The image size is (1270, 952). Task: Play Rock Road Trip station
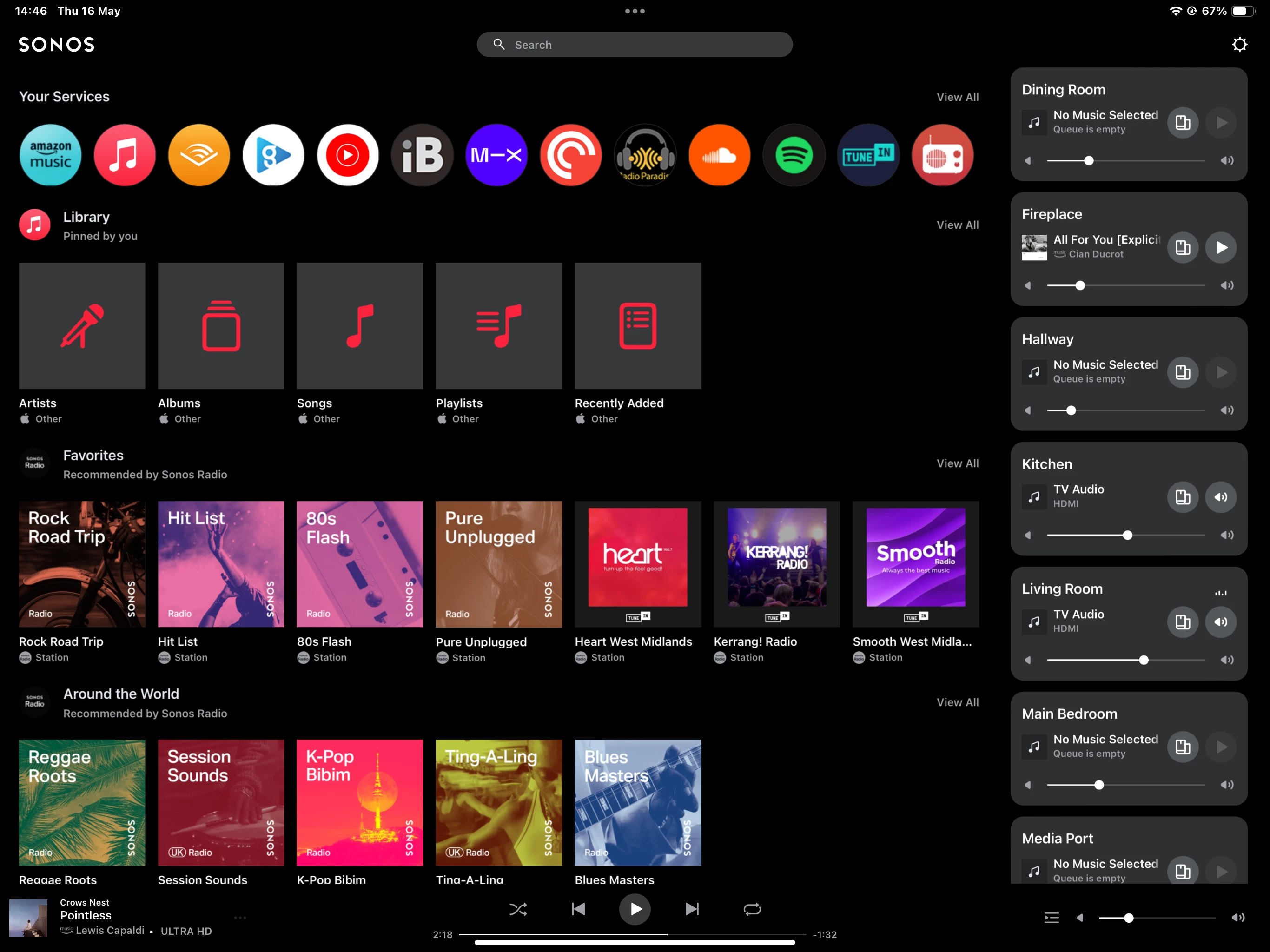point(82,564)
